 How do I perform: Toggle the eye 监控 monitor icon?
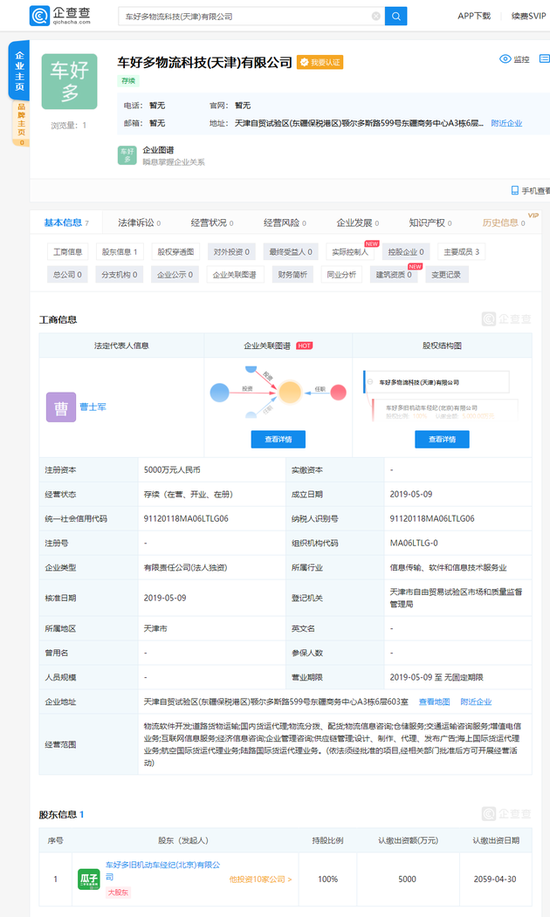(506, 59)
